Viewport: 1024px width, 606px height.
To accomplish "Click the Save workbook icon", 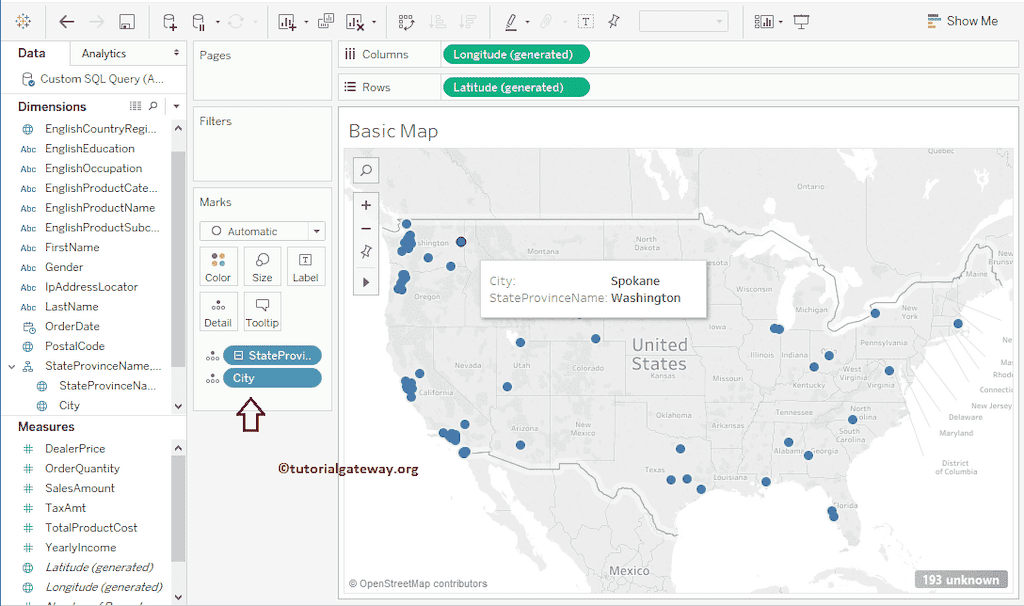I will click(127, 21).
